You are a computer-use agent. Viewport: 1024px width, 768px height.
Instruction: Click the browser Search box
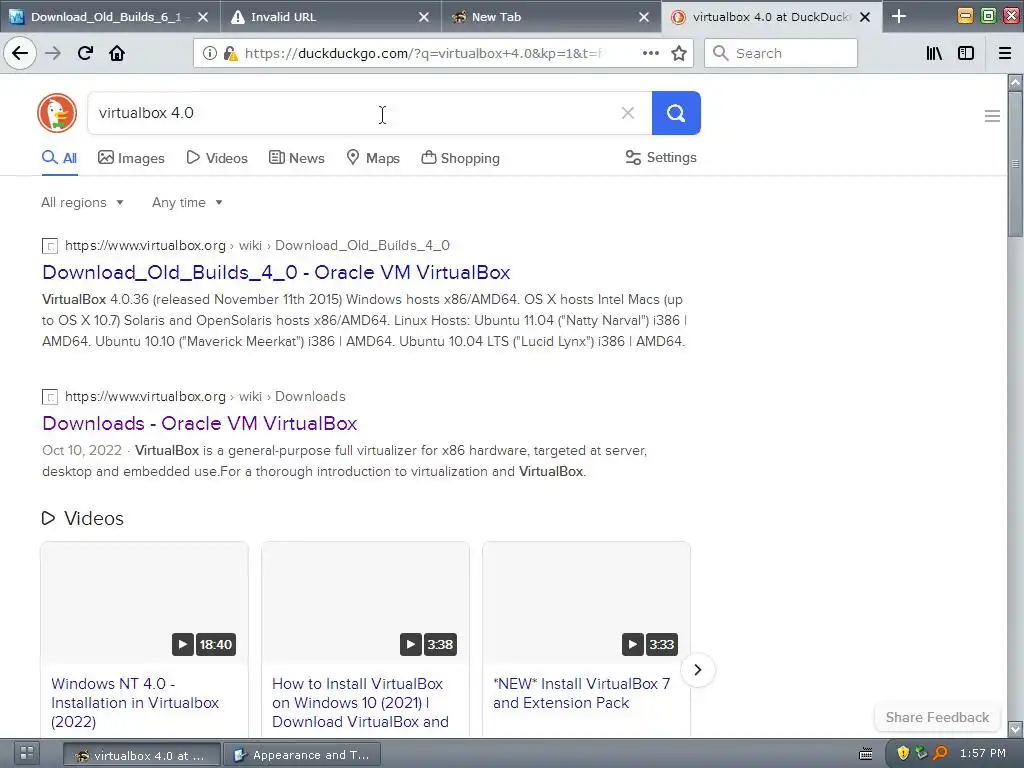click(x=780, y=53)
